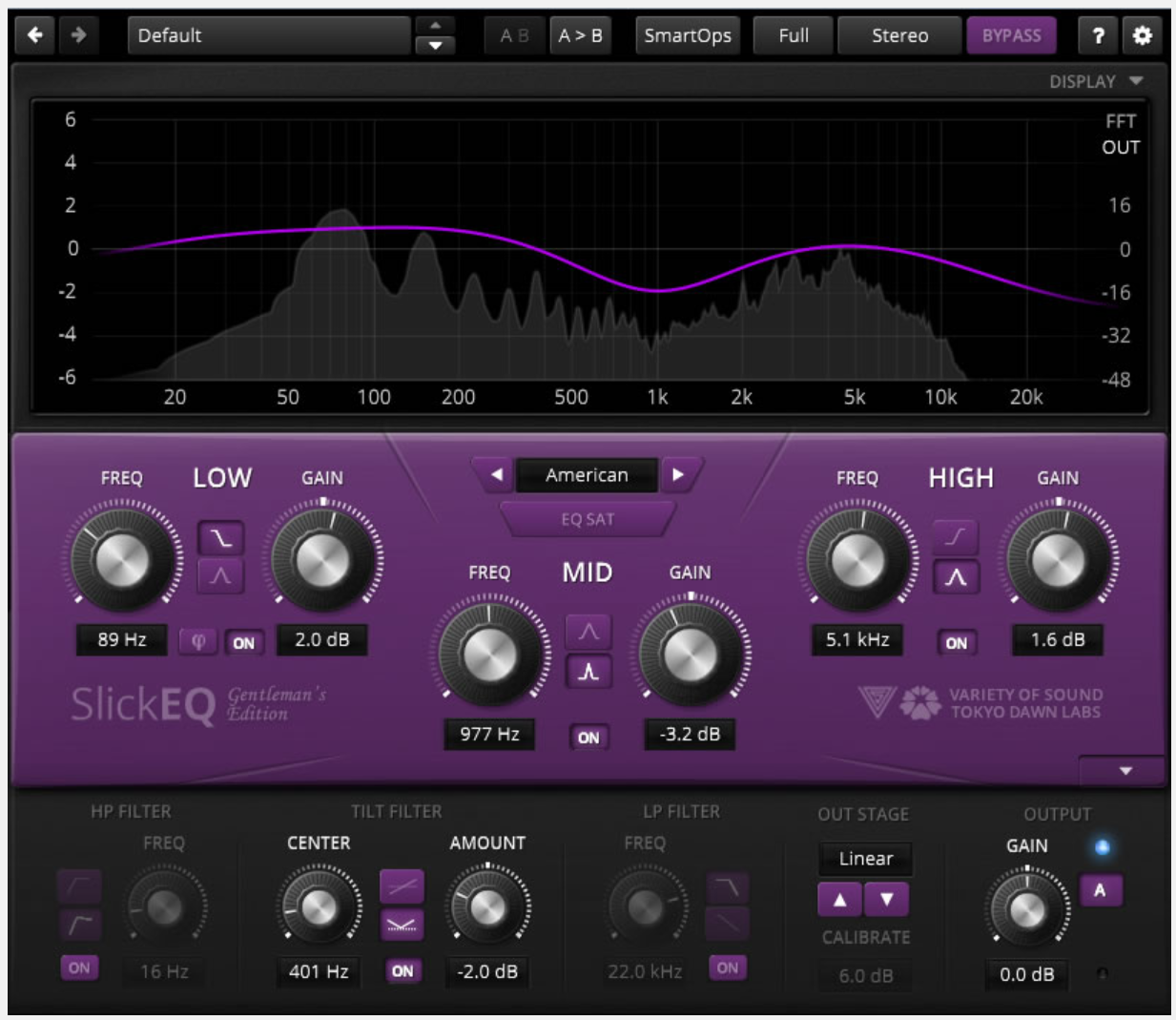Open the Default preset dropdown
Screen dimensions: 1176x1020
[x=269, y=36]
